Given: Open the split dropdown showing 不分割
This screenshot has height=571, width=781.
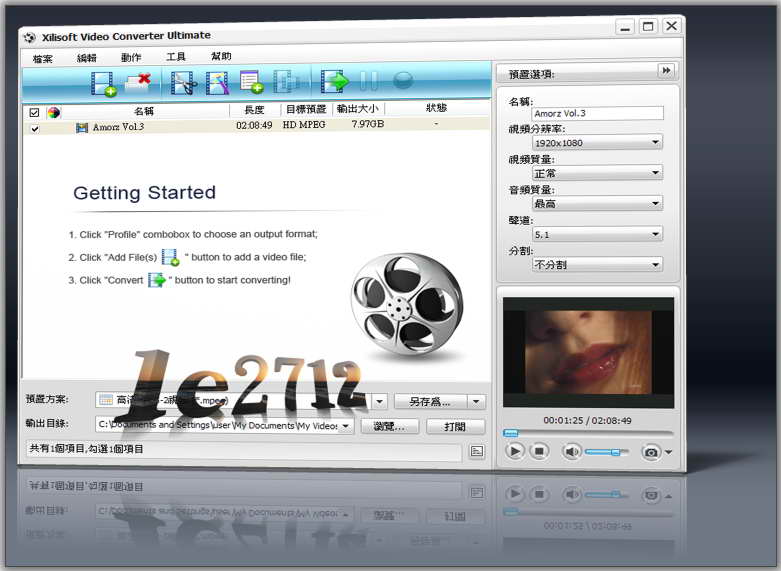Looking at the screenshot, I should click(597, 264).
